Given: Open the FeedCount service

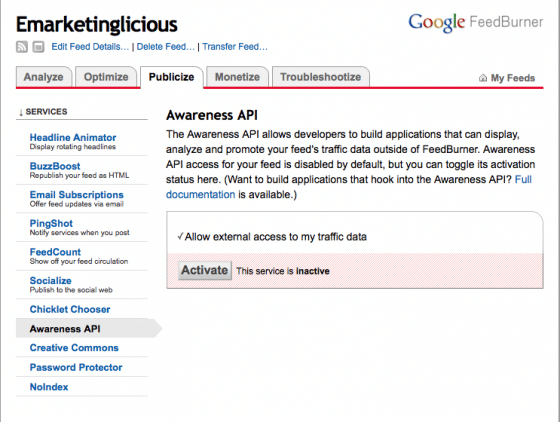Looking at the screenshot, I should (x=55, y=252).
